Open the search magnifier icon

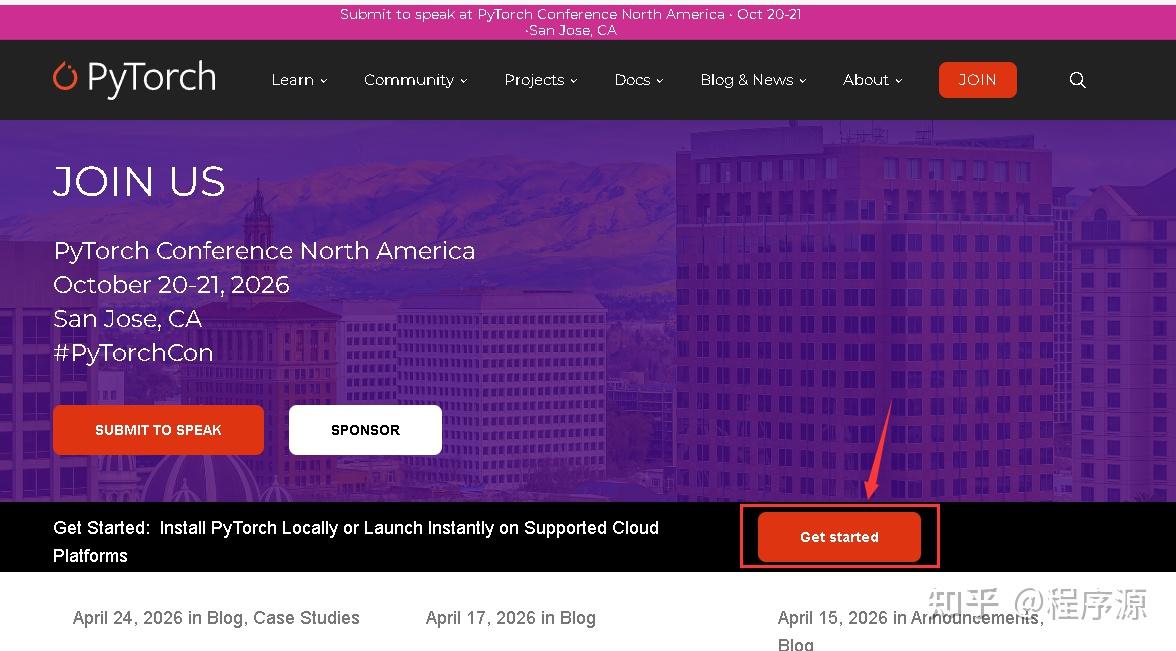(x=1077, y=80)
